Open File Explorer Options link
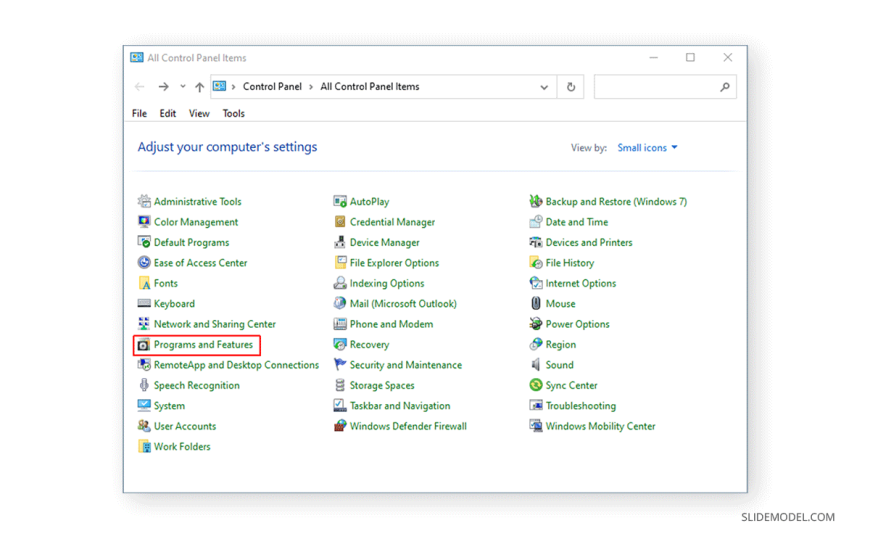The image size is (870, 539). [394, 263]
